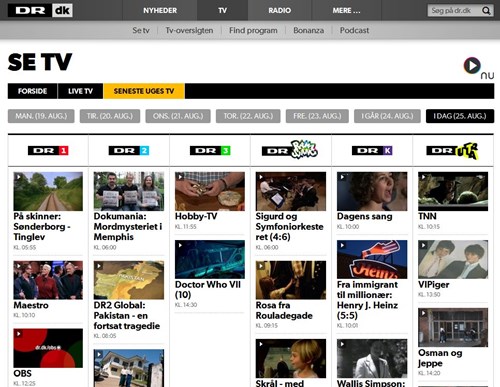Image resolution: width=500 pixels, height=387 pixels.
Task: Open the Tv-oversigten link
Action: point(189,30)
